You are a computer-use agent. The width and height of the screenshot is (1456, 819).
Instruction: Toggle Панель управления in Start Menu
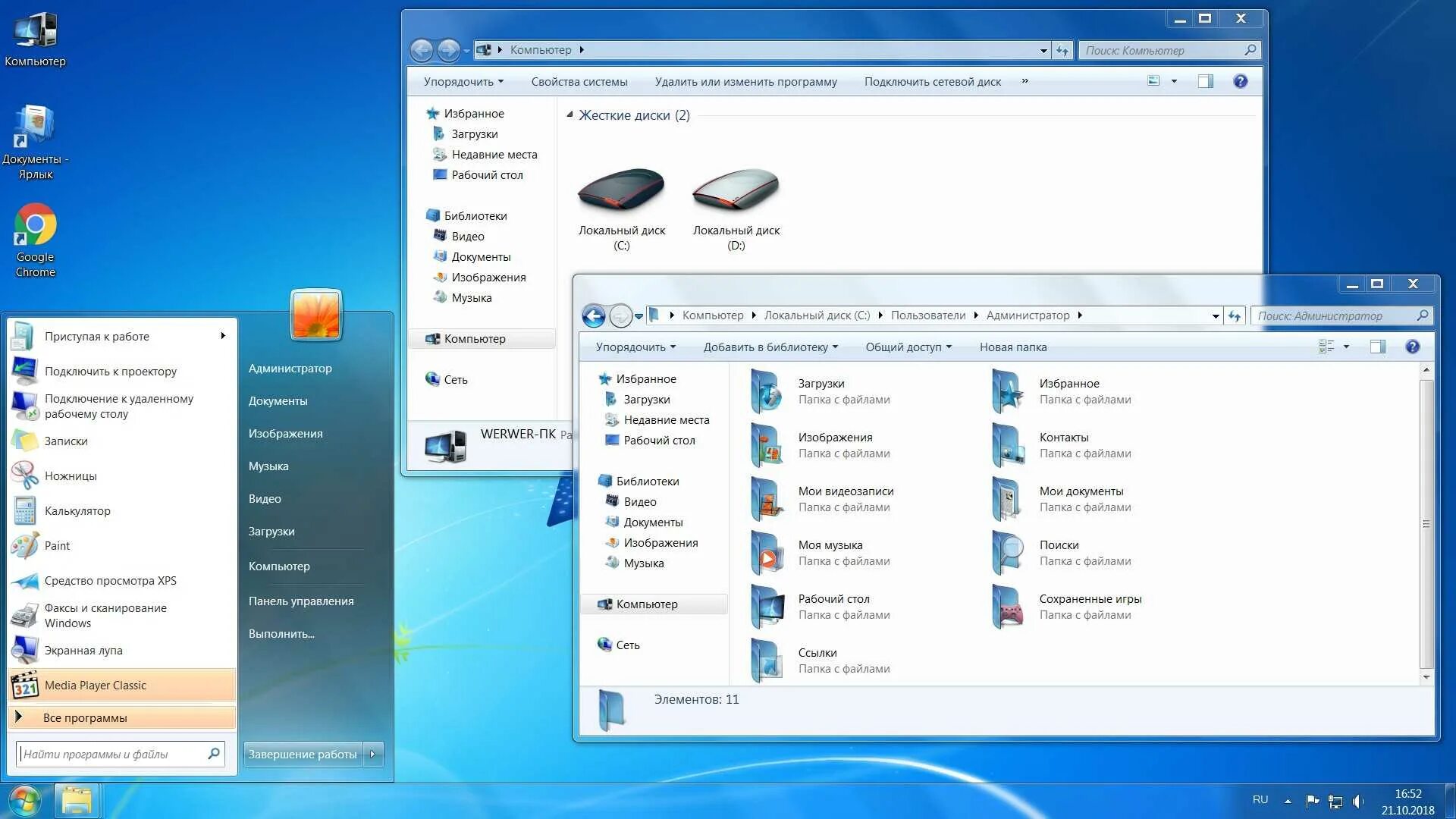[x=301, y=600]
